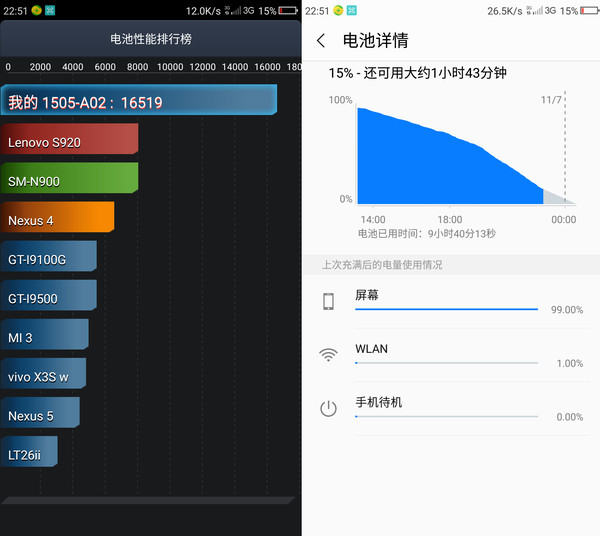
Task: Tap the 100% label on the chart axis
Action: [x=340, y=100]
